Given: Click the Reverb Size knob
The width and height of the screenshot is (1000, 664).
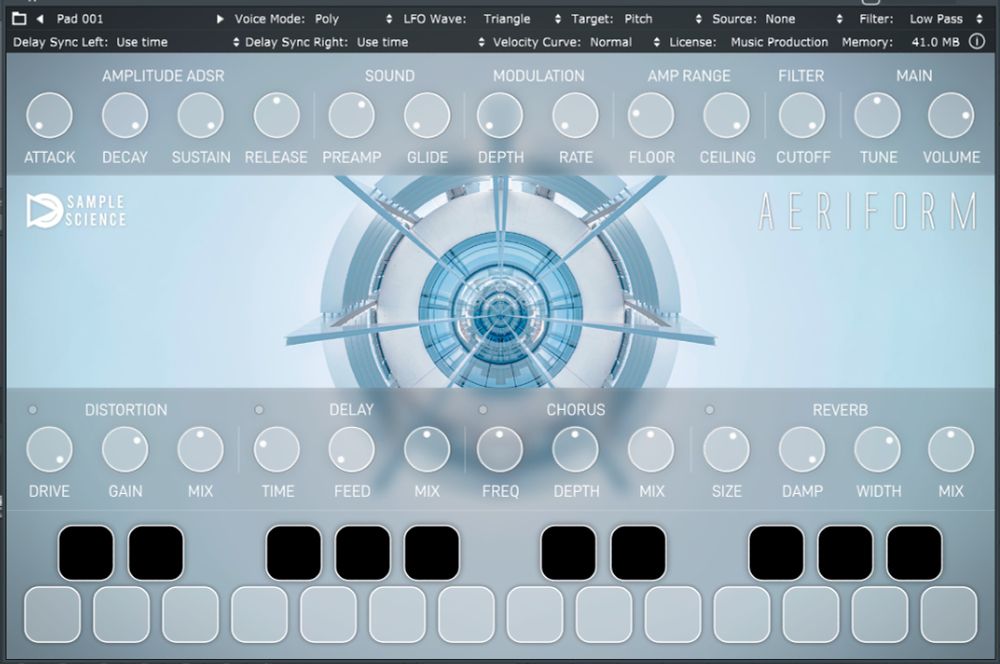Looking at the screenshot, I should tap(726, 450).
